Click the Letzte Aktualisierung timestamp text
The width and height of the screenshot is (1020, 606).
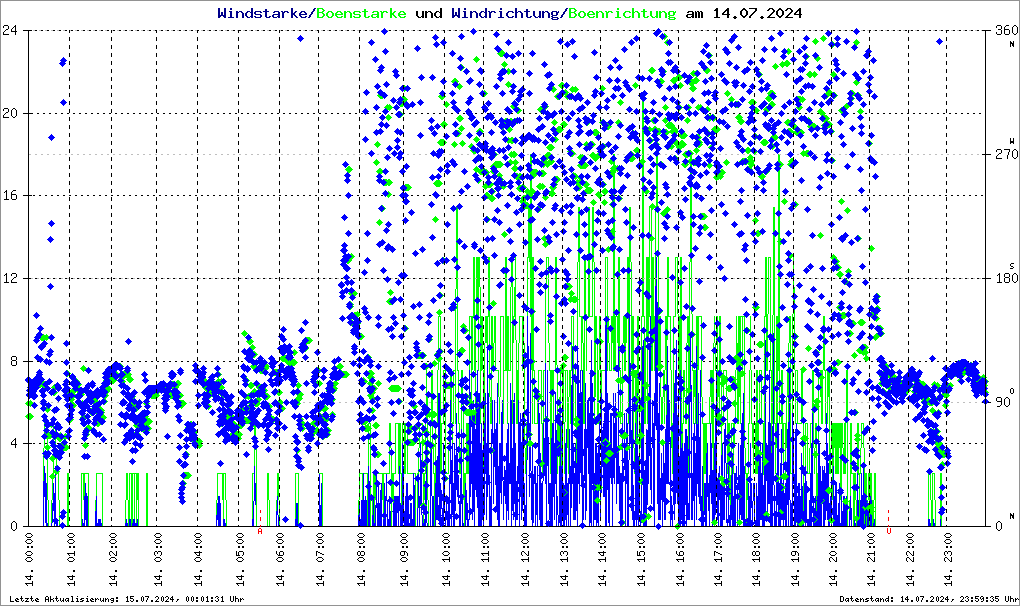(127, 599)
